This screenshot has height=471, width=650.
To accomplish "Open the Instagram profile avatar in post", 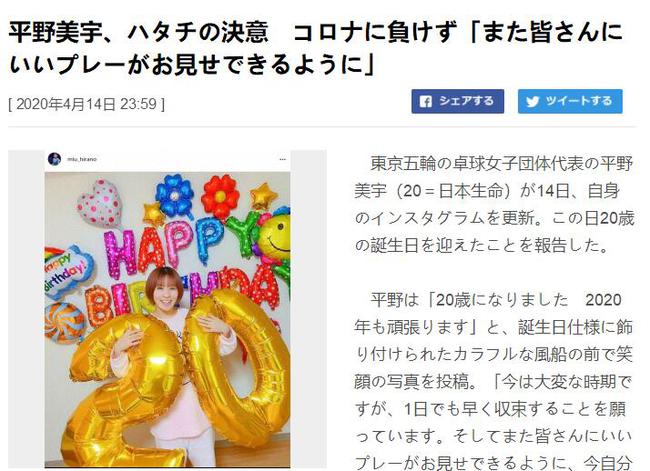I will tap(54, 159).
